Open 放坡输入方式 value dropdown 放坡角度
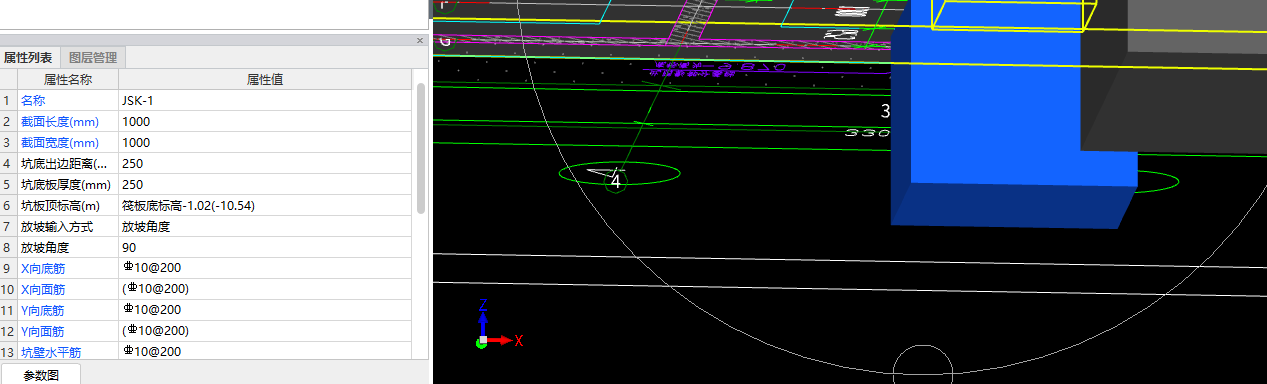1267x384 pixels. pos(265,226)
